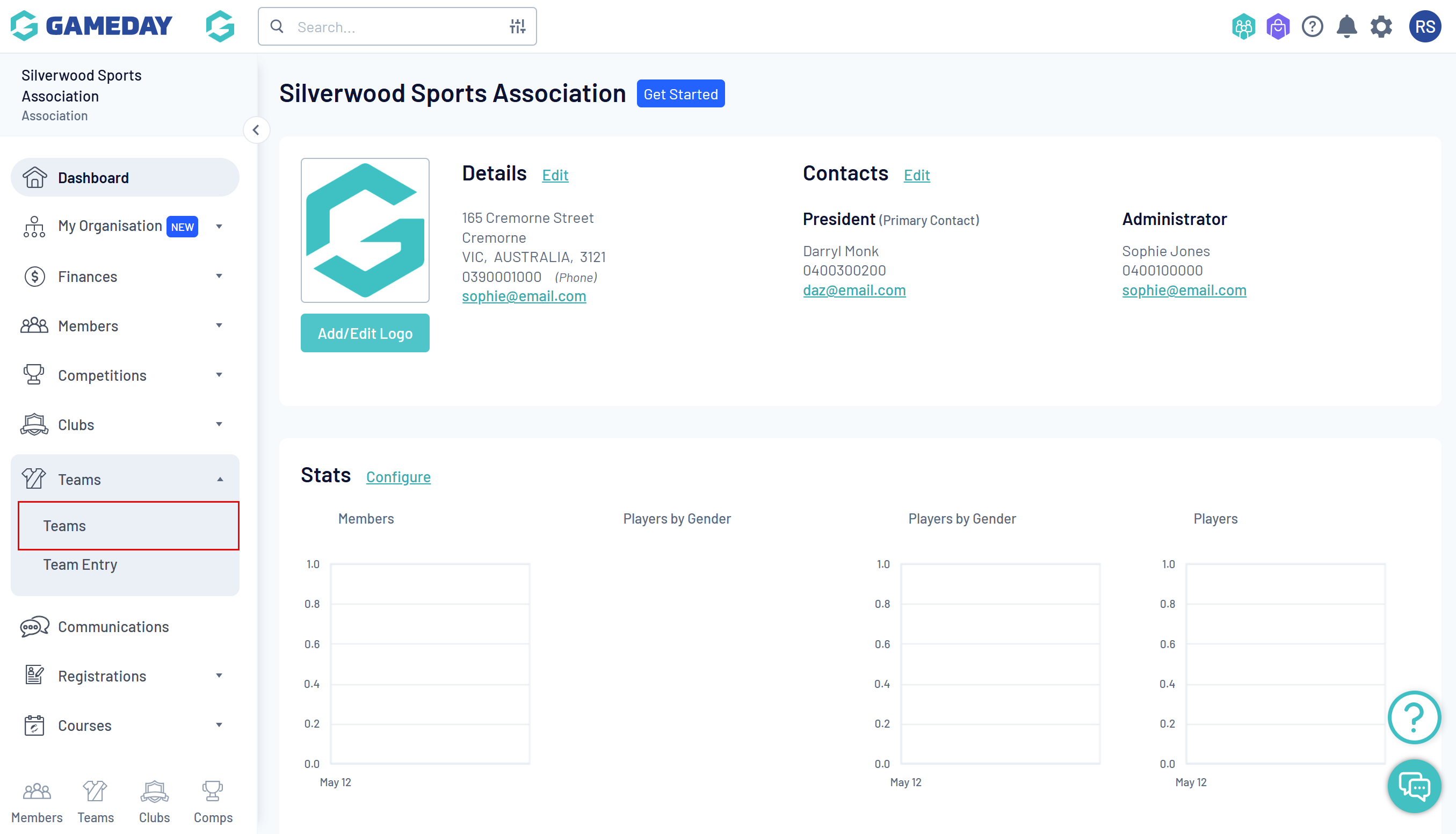
Task: Click the Add/Edit Logo button
Action: point(365,333)
